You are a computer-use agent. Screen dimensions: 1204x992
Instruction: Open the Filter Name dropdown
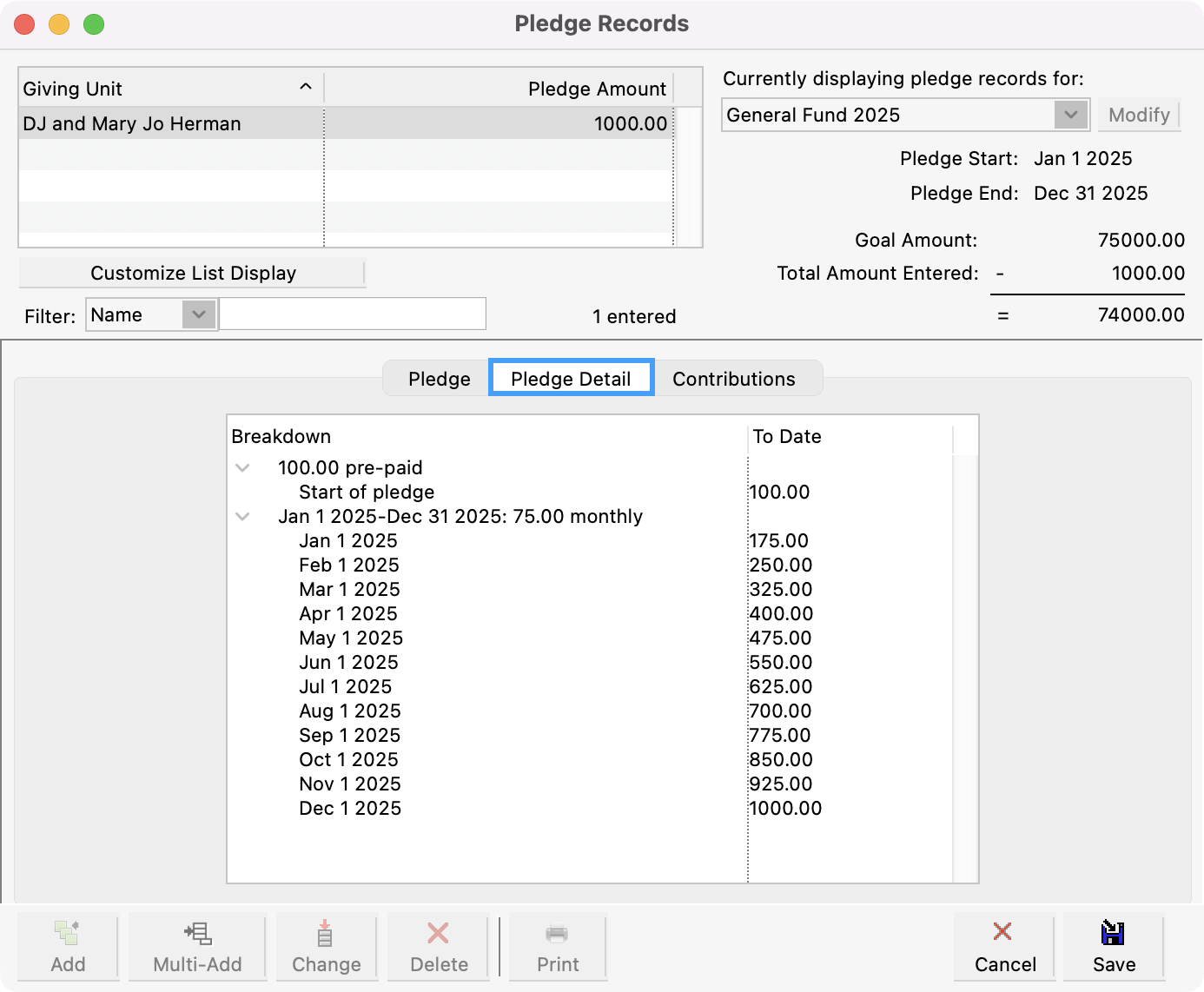pyautogui.click(x=199, y=314)
